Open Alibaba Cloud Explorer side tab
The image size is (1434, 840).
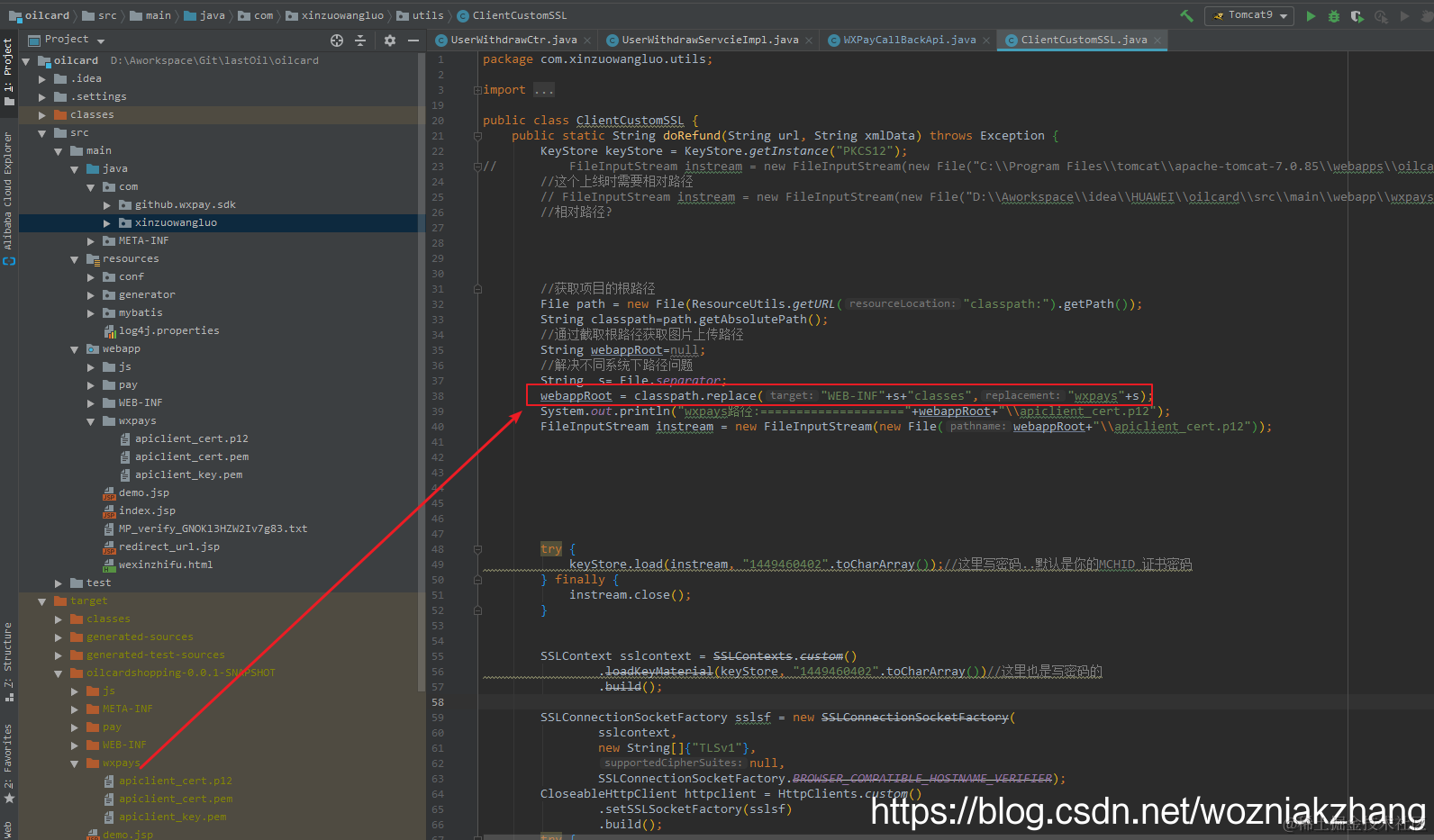pos(8,197)
